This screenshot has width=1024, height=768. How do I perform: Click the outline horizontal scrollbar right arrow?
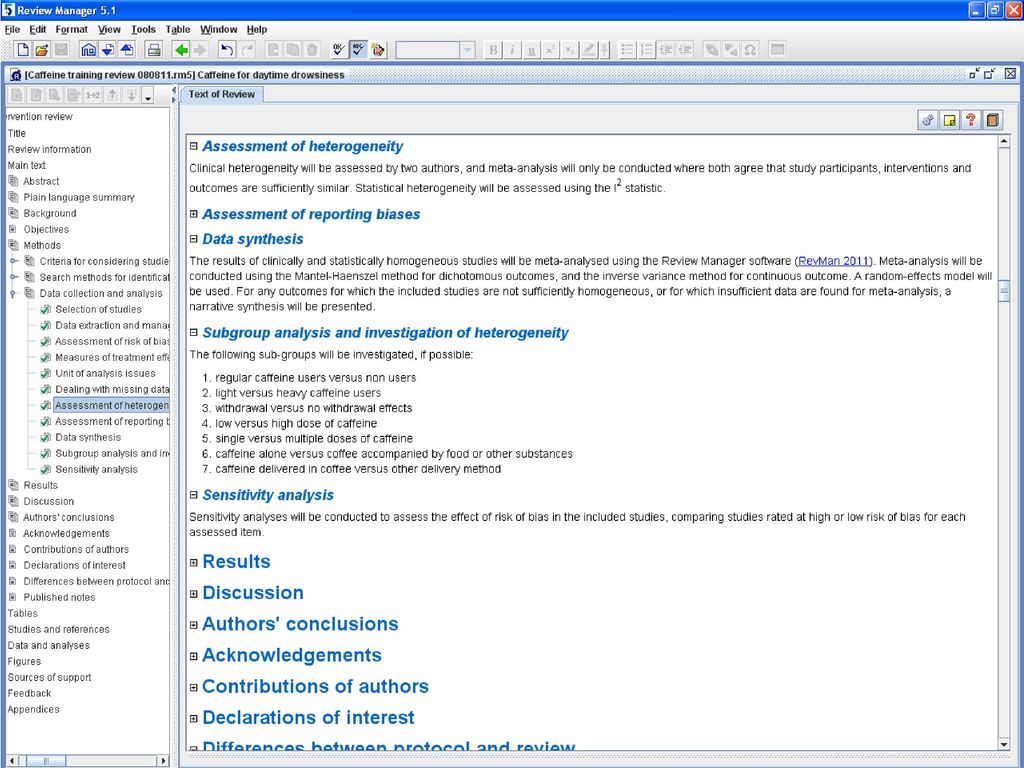point(163,761)
